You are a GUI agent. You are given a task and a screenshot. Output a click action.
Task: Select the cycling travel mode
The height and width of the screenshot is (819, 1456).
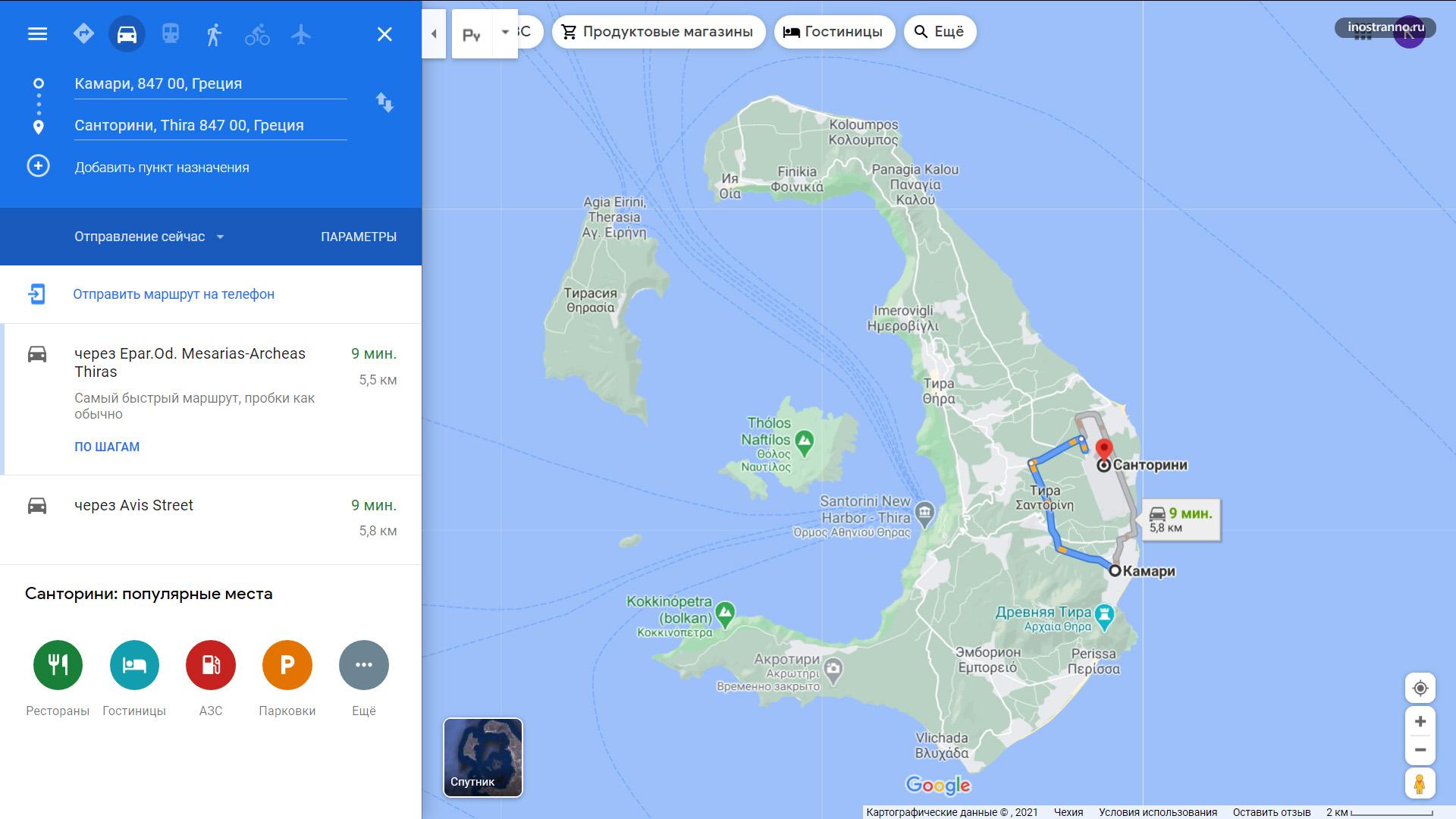(257, 34)
